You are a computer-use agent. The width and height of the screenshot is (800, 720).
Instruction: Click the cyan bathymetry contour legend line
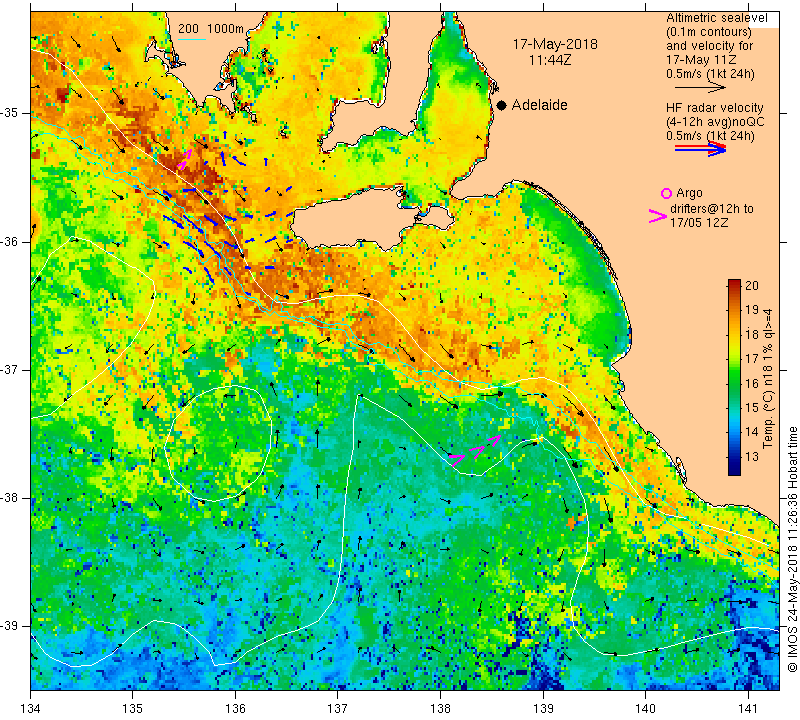coord(191,39)
